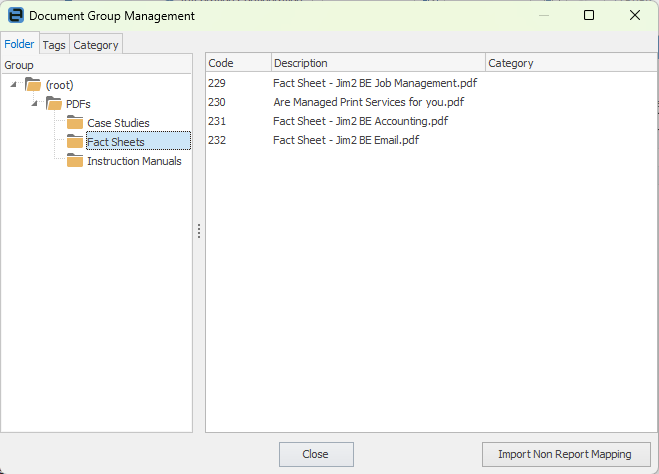Screen dimensions: 659x474
Task: Click code 232 cell
Action: click(x=217, y=140)
